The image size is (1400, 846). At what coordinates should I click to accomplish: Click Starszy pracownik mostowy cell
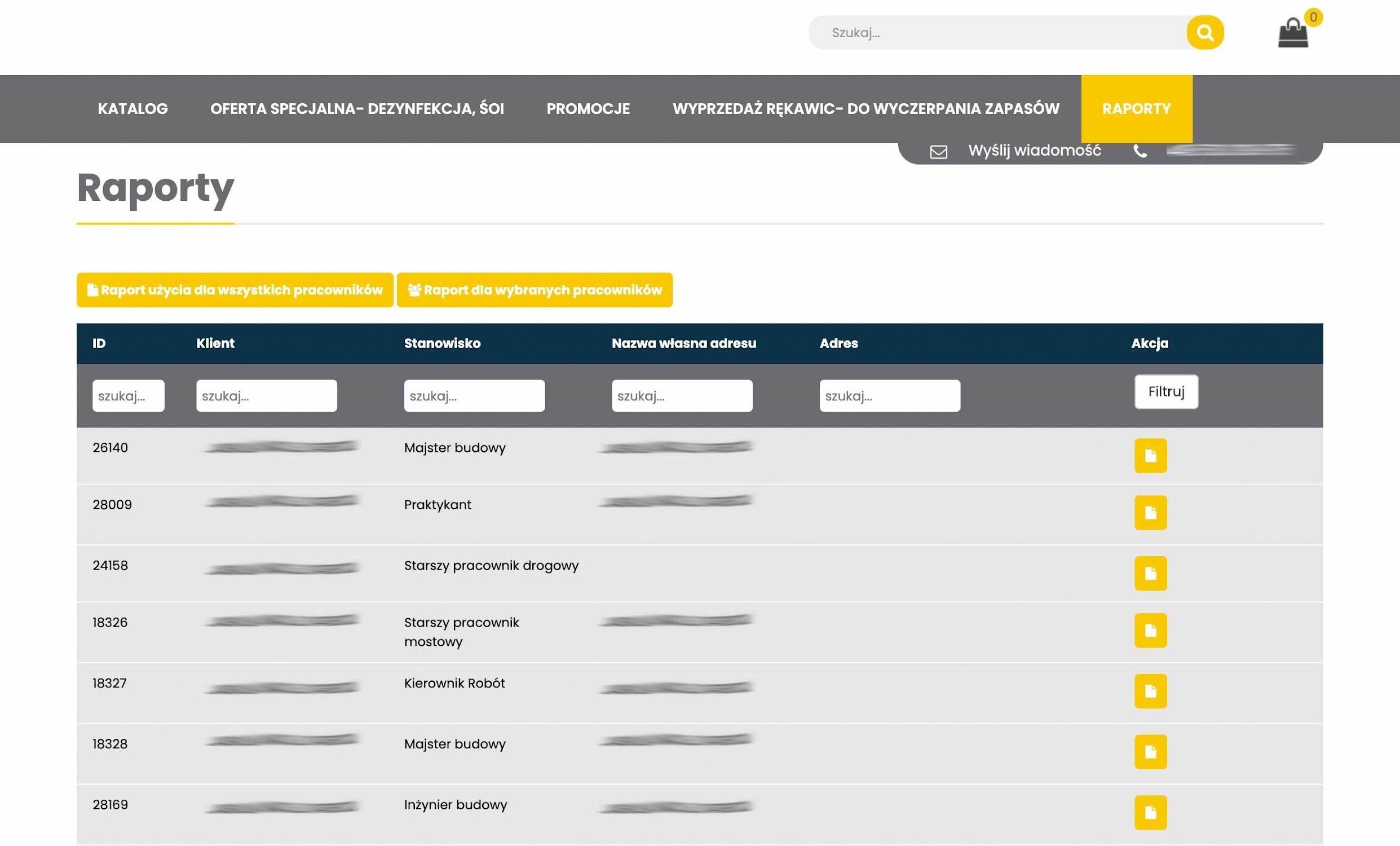[461, 631]
